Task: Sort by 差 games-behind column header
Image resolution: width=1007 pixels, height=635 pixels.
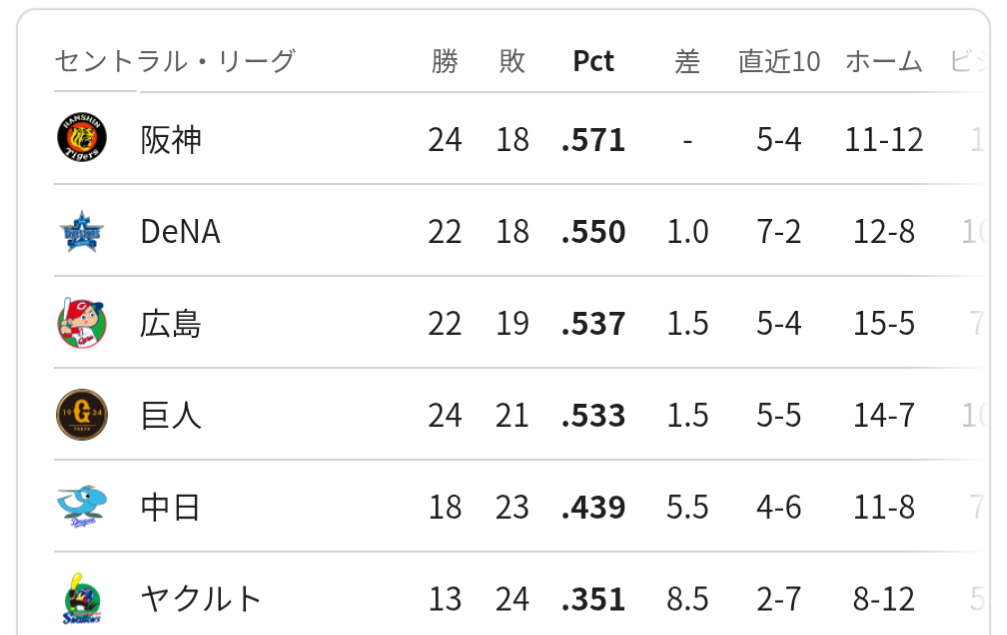Action: (x=687, y=62)
